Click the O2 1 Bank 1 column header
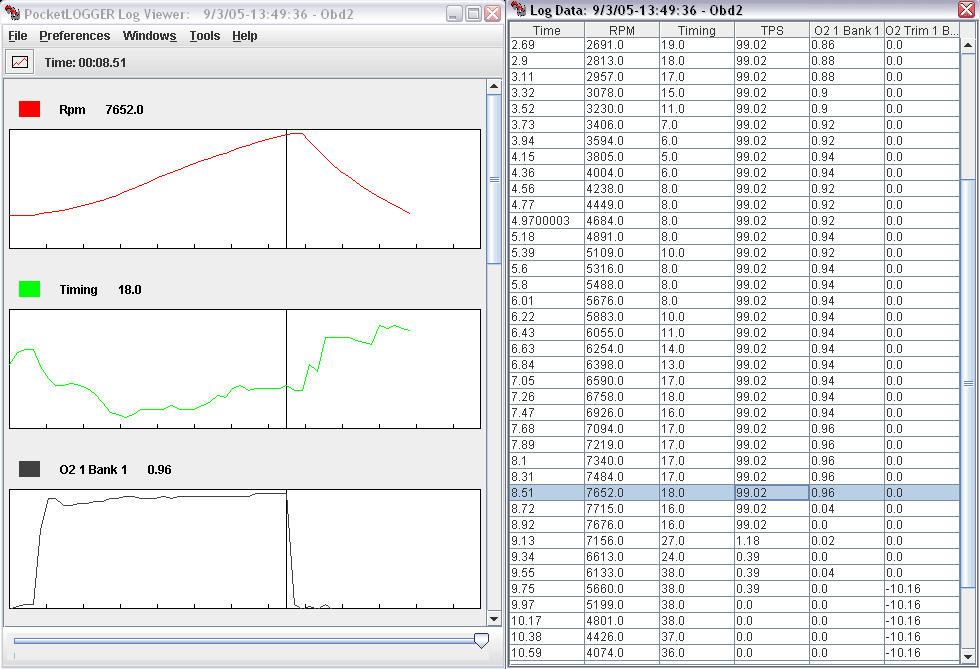The height and width of the screenshot is (669, 980). [847, 30]
